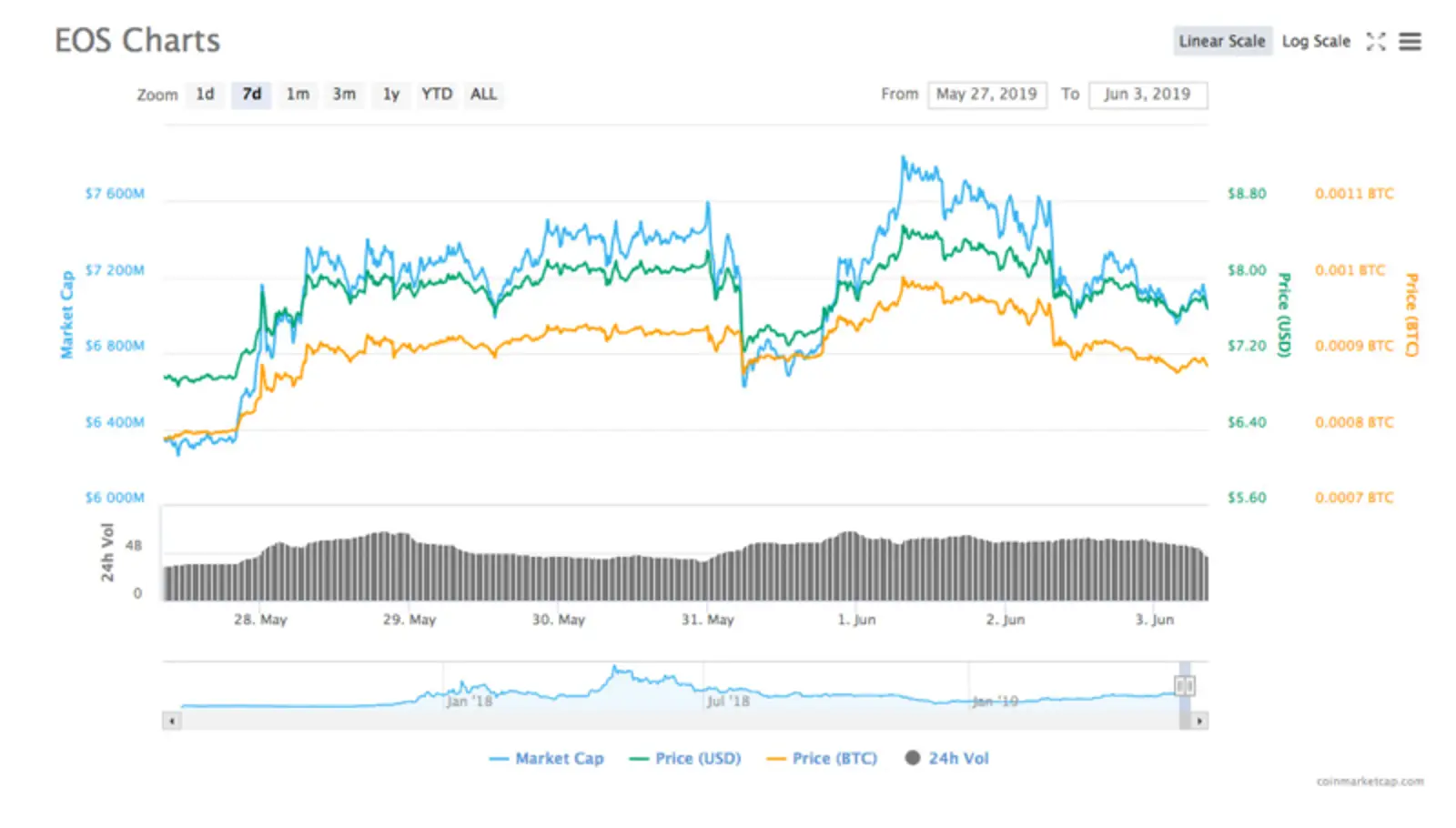Toggle the Market Cap series legend

pyautogui.click(x=547, y=758)
